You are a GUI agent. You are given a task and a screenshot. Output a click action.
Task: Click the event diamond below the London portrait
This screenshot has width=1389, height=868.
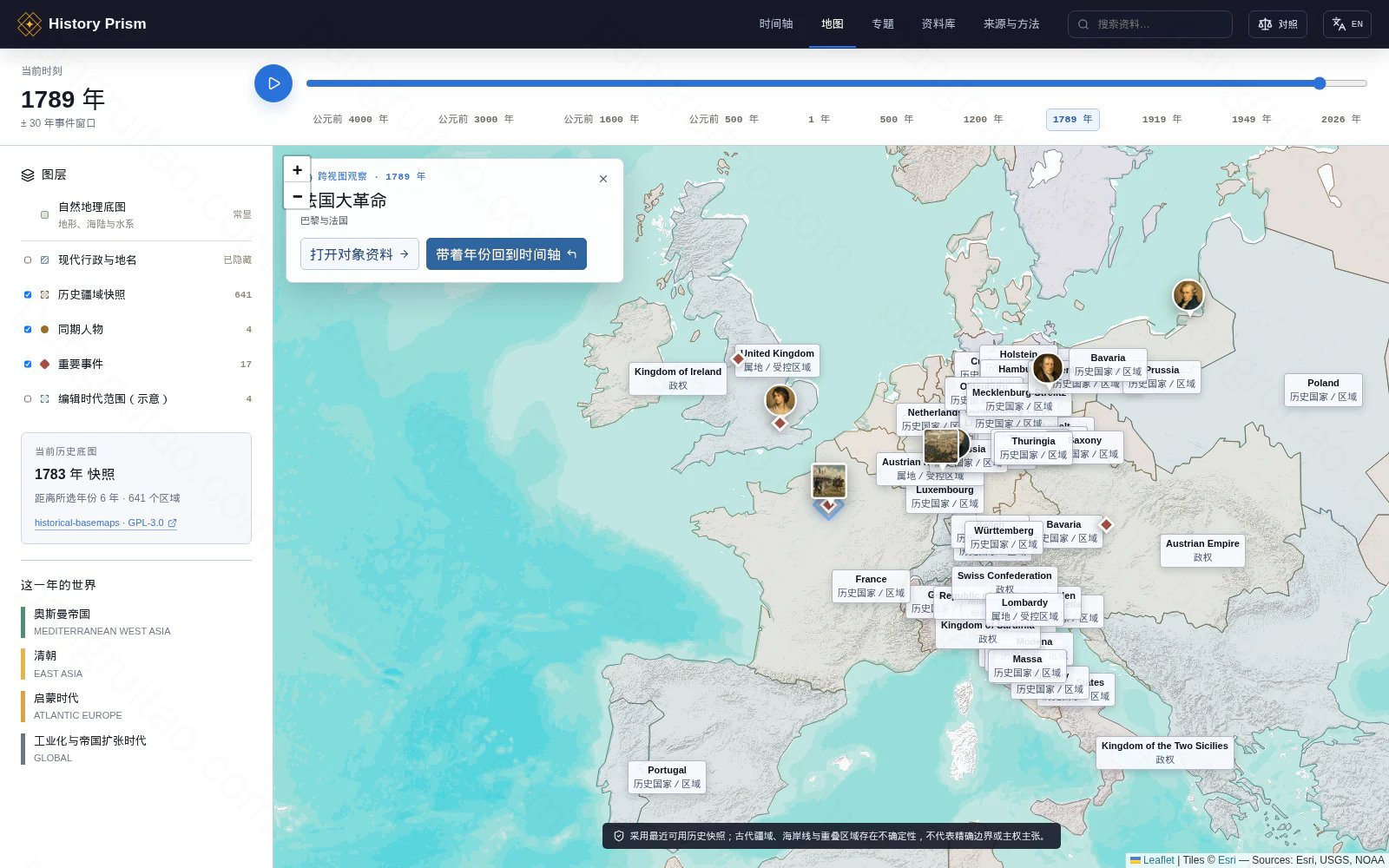pos(780,423)
